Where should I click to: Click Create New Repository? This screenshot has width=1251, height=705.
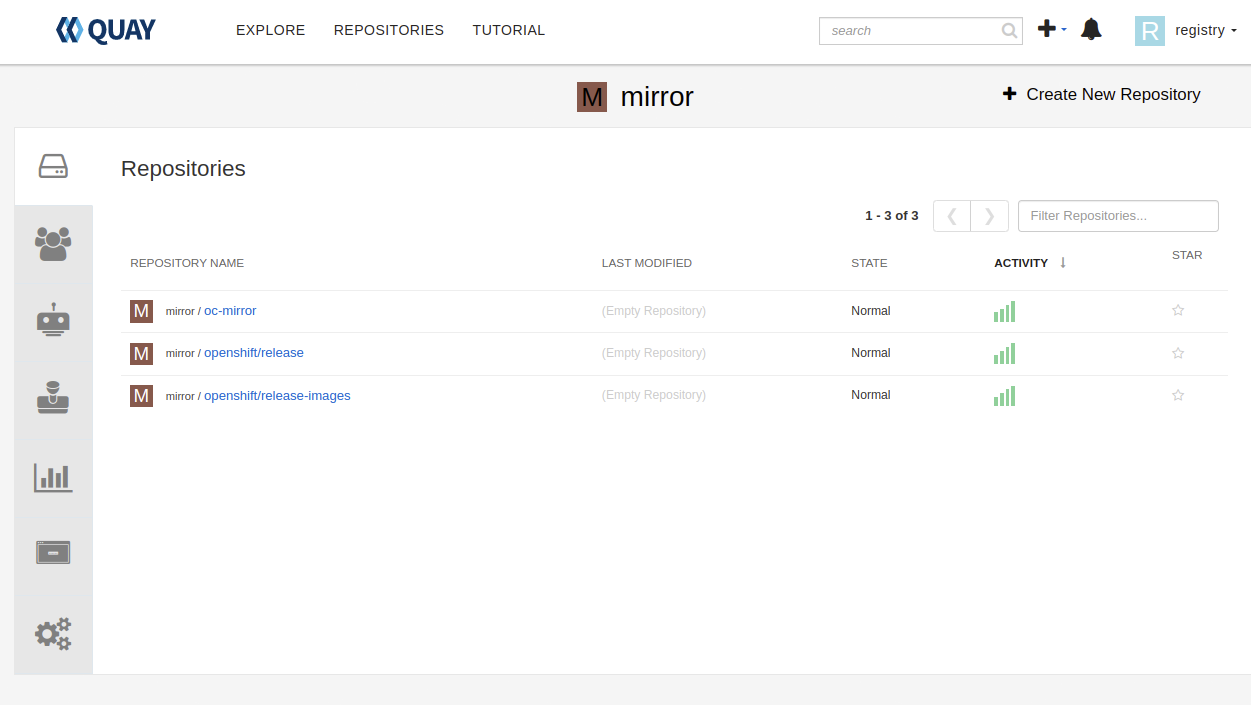[1101, 94]
